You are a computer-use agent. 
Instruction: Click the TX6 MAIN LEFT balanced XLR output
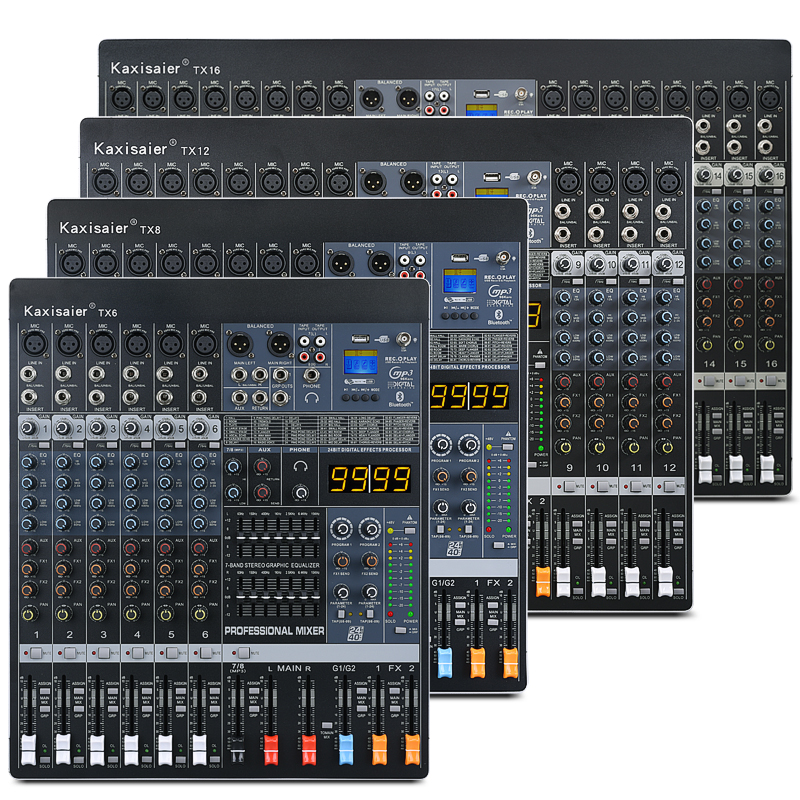239,345
